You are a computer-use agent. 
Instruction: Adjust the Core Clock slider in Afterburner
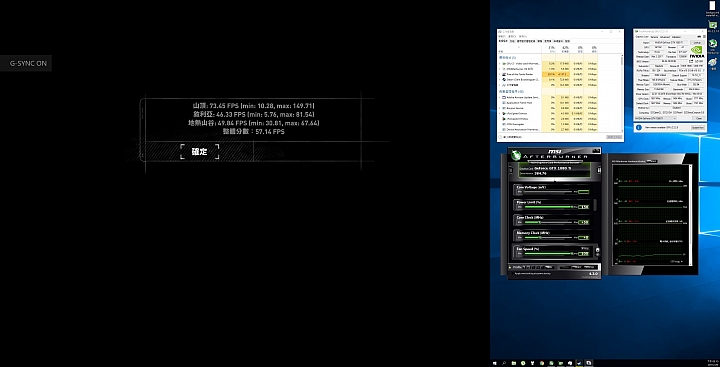click(548, 222)
